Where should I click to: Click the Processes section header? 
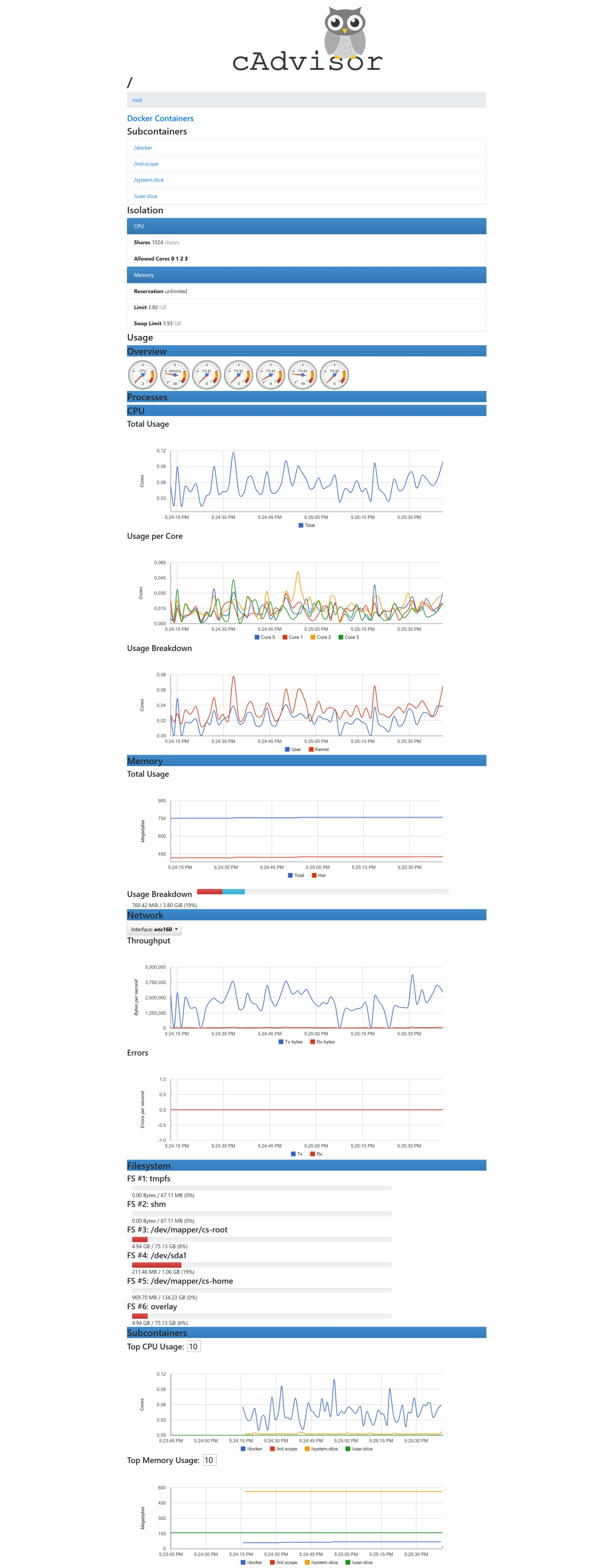[x=147, y=397]
